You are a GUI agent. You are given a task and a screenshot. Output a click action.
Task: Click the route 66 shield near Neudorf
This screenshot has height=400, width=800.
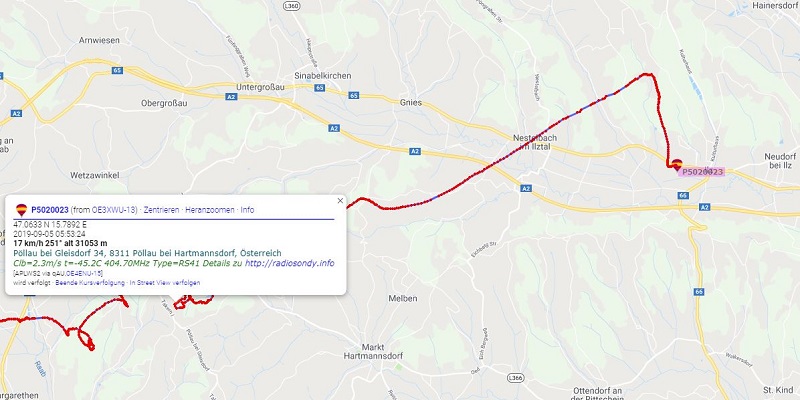(x=684, y=195)
